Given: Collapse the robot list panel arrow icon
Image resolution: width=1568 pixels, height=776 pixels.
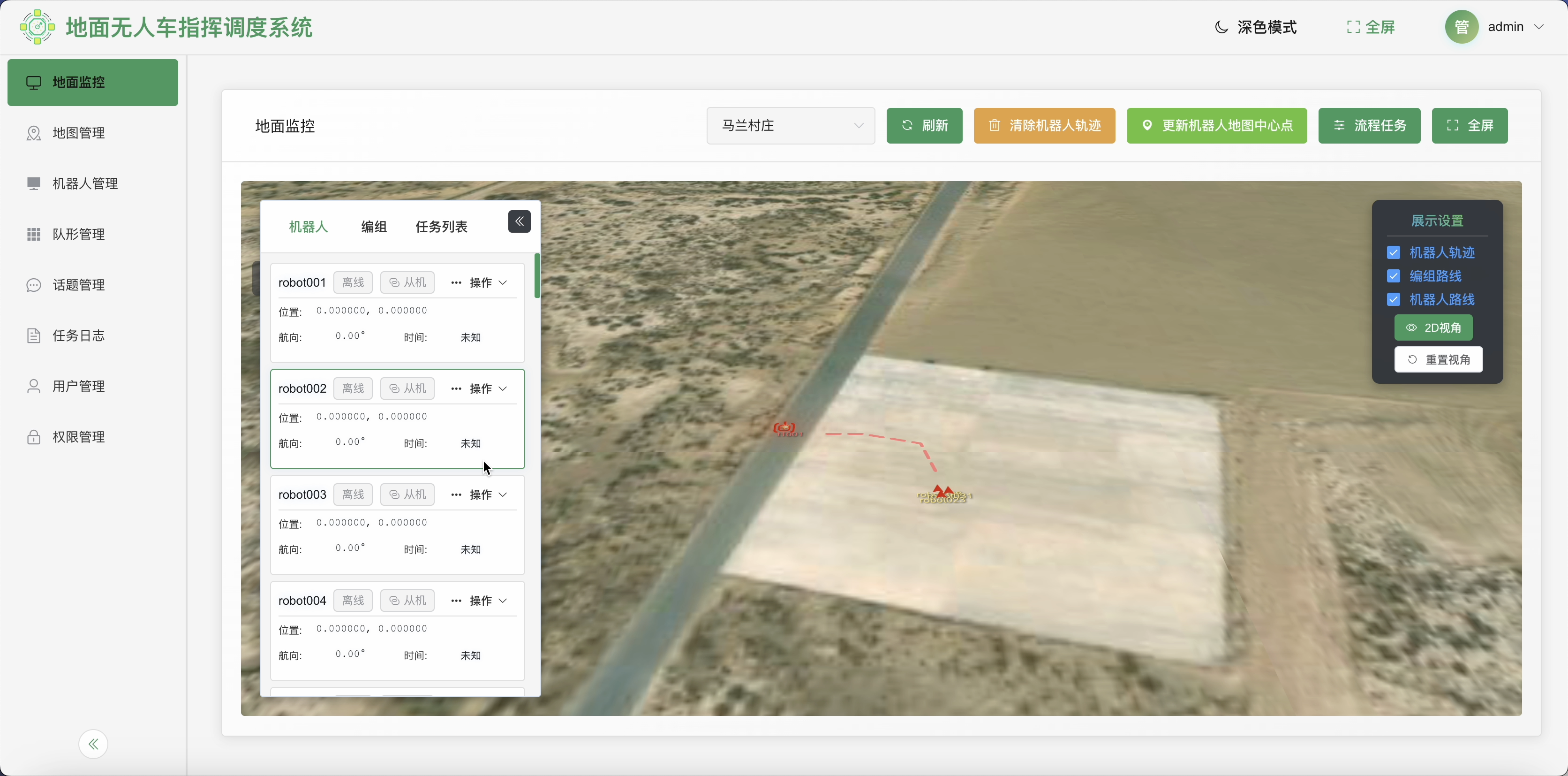Looking at the screenshot, I should [519, 222].
